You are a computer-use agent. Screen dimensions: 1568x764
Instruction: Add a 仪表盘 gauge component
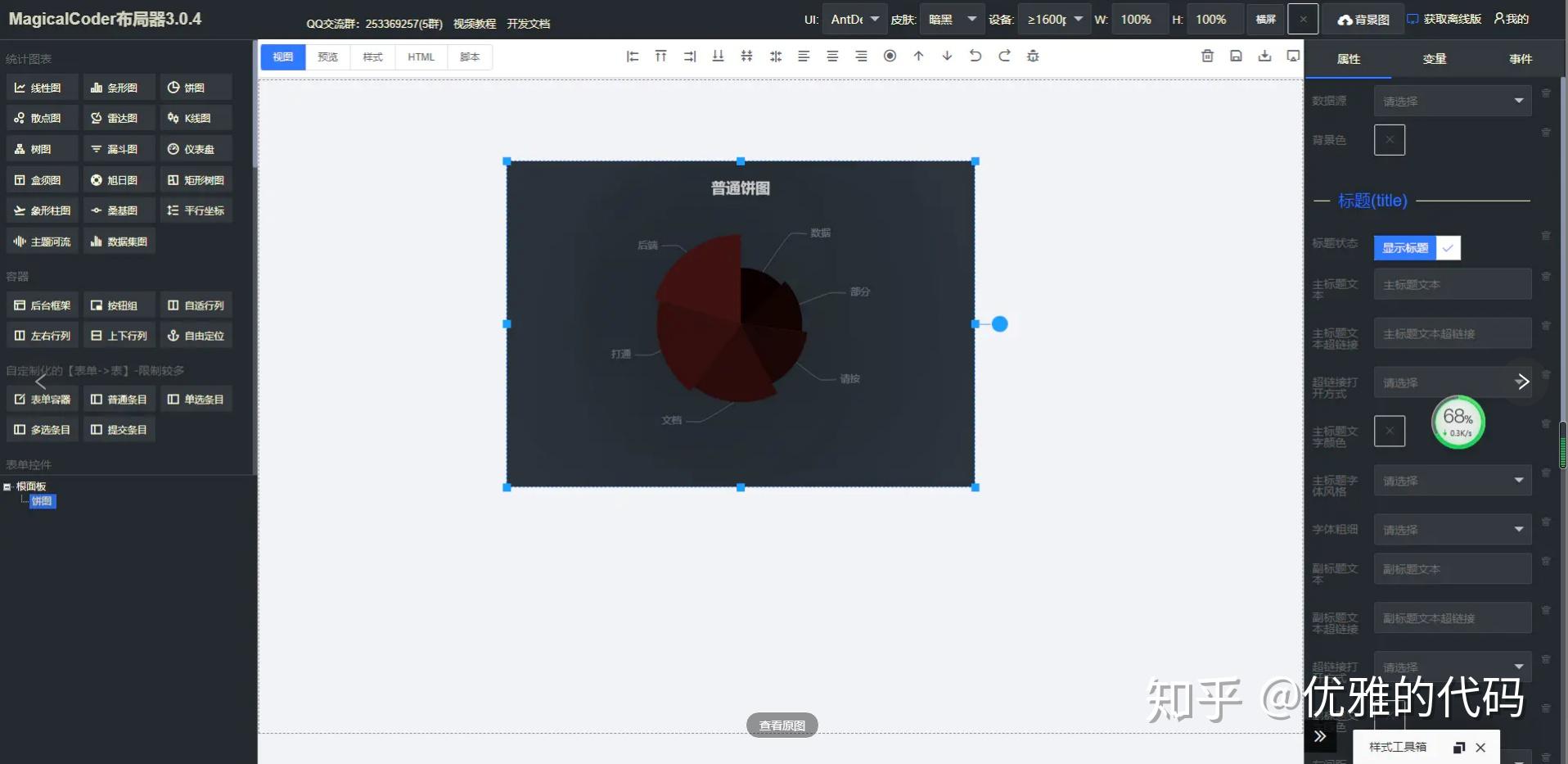point(195,148)
